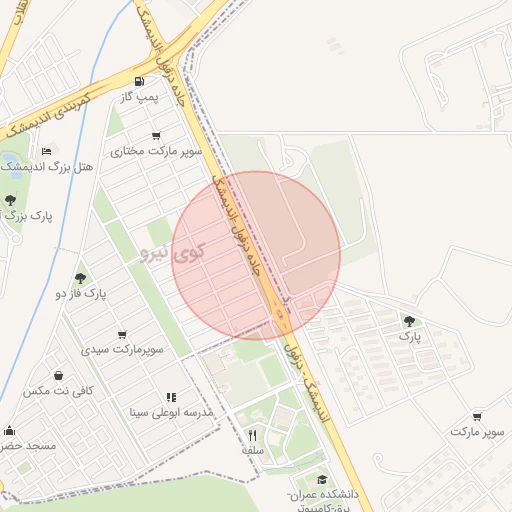This screenshot has height=512, width=512.
Task: Select the کمربندی اندیمشک road label
Action: point(49,115)
